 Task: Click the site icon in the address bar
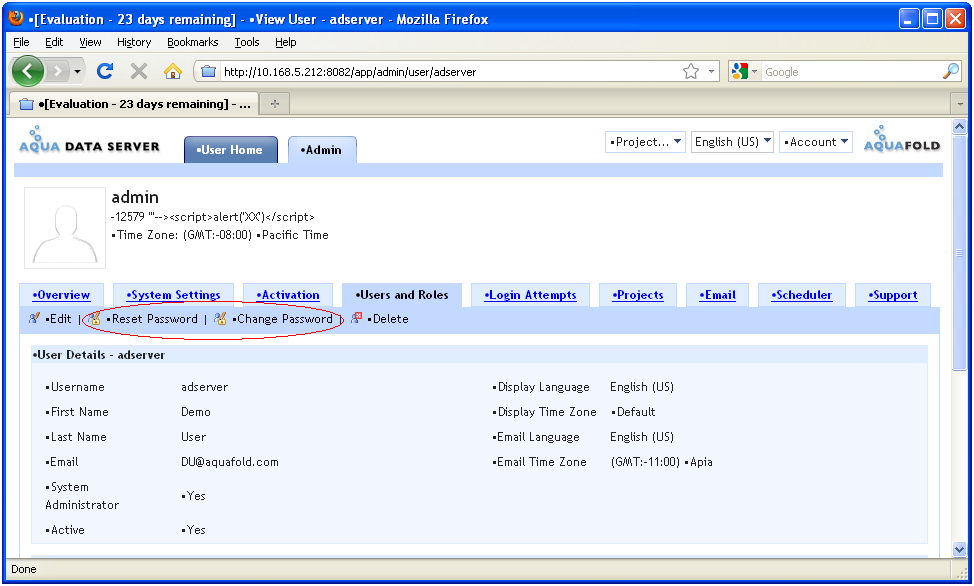pos(209,71)
